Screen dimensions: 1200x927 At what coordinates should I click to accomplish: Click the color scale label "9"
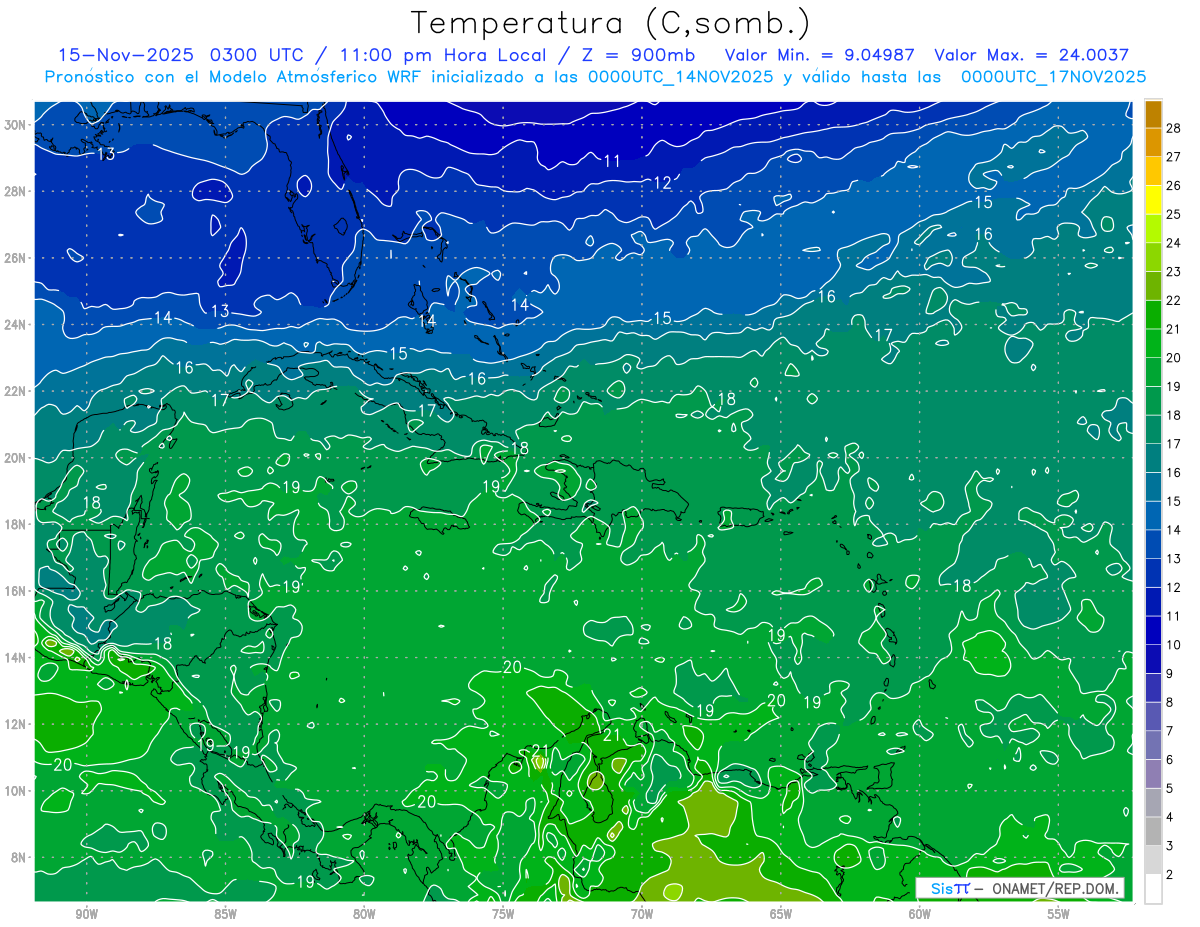click(1169, 674)
